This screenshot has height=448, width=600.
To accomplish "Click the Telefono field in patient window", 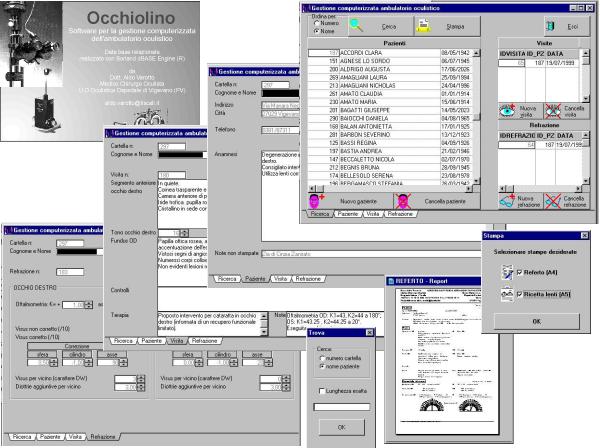I will point(280,130).
